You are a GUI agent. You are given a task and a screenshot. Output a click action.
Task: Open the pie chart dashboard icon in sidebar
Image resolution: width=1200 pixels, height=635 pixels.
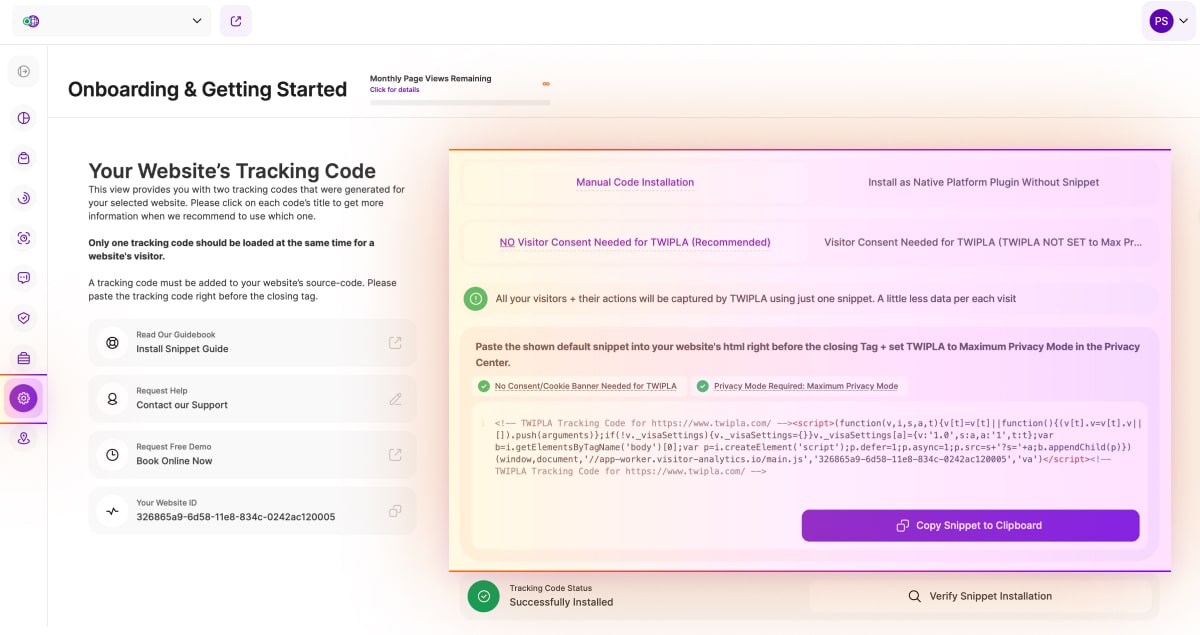[24, 118]
